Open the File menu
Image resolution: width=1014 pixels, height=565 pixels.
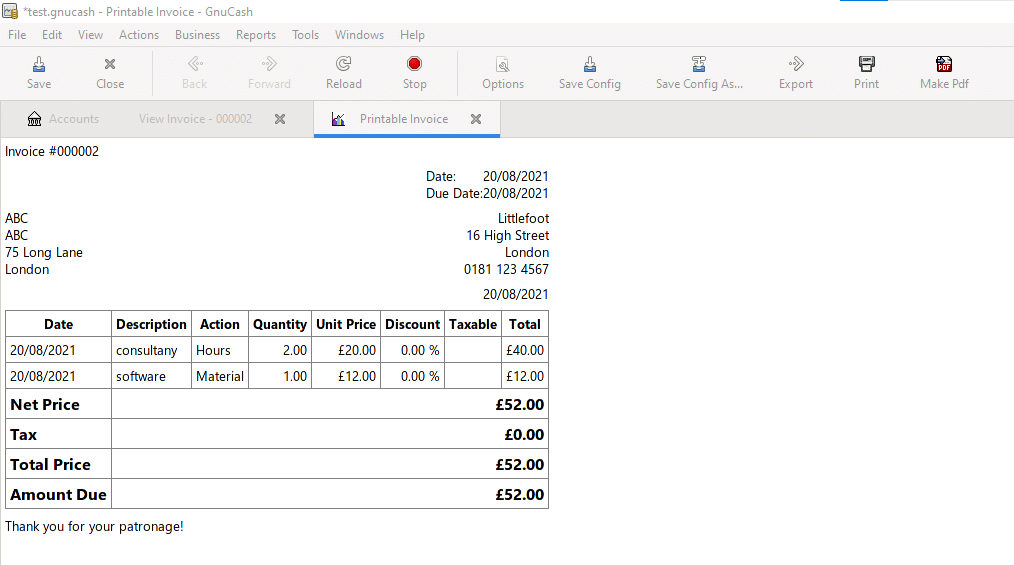point(17,35)
